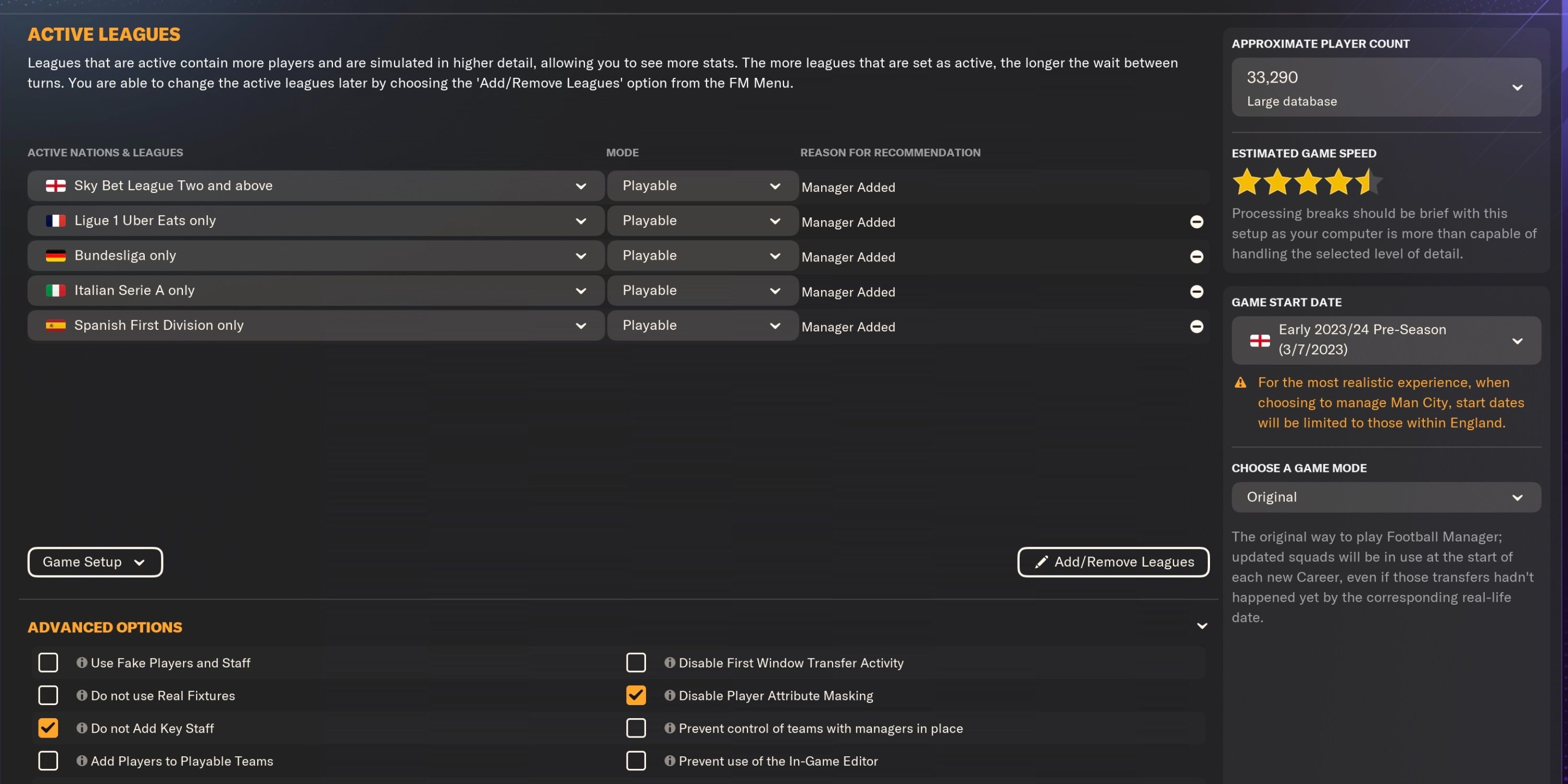The image size is (1568, 784).
Task: Click the warning triangle next to the Man City notice
Action: (x=1240, y=382)
